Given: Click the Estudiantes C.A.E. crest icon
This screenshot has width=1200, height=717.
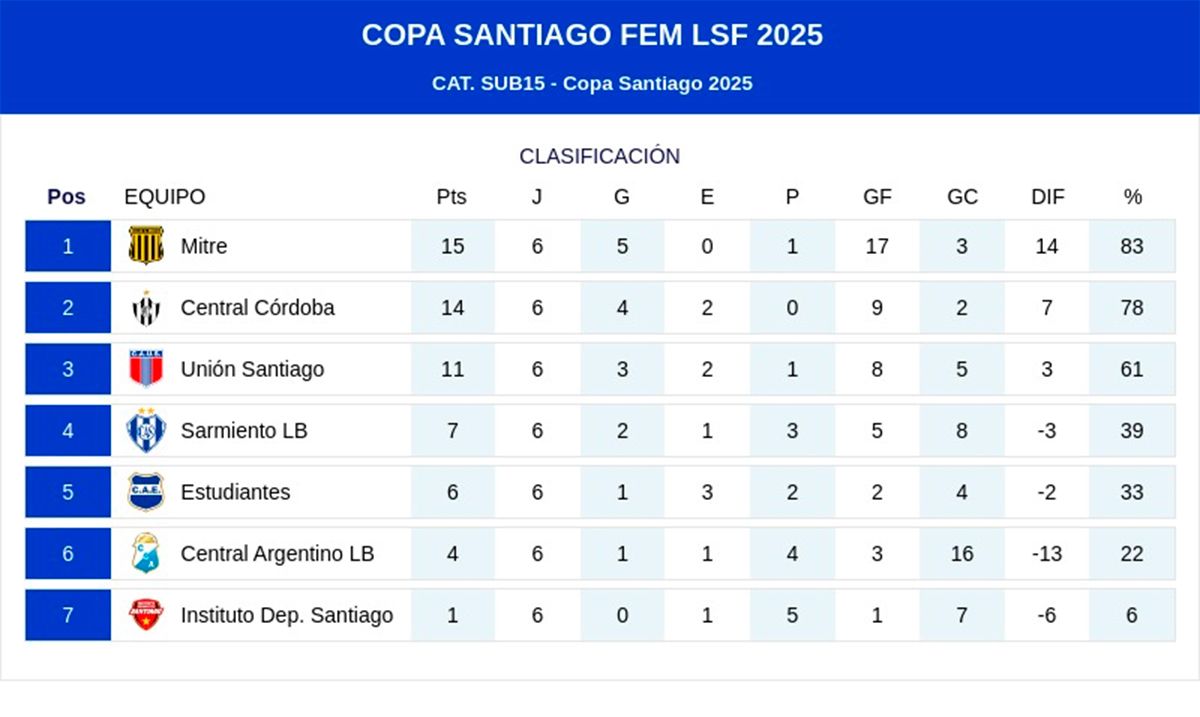Looking at the screenshot, I should click(146, 492).
